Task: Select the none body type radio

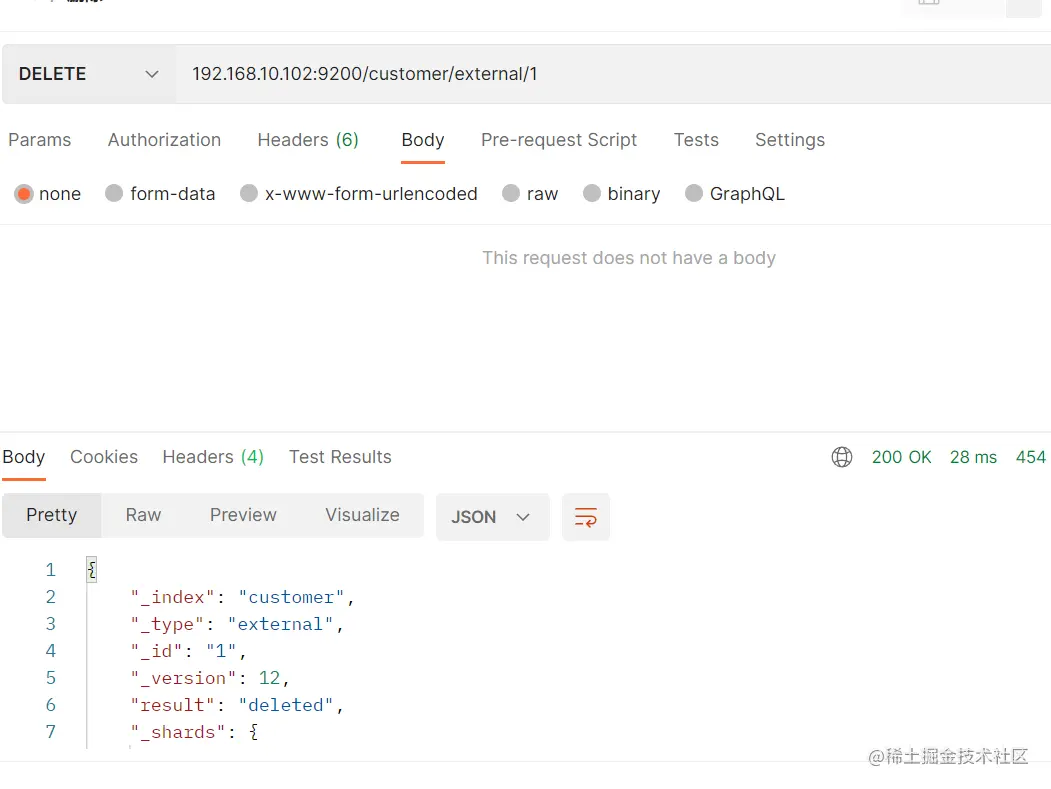Action: click(24, 194)
